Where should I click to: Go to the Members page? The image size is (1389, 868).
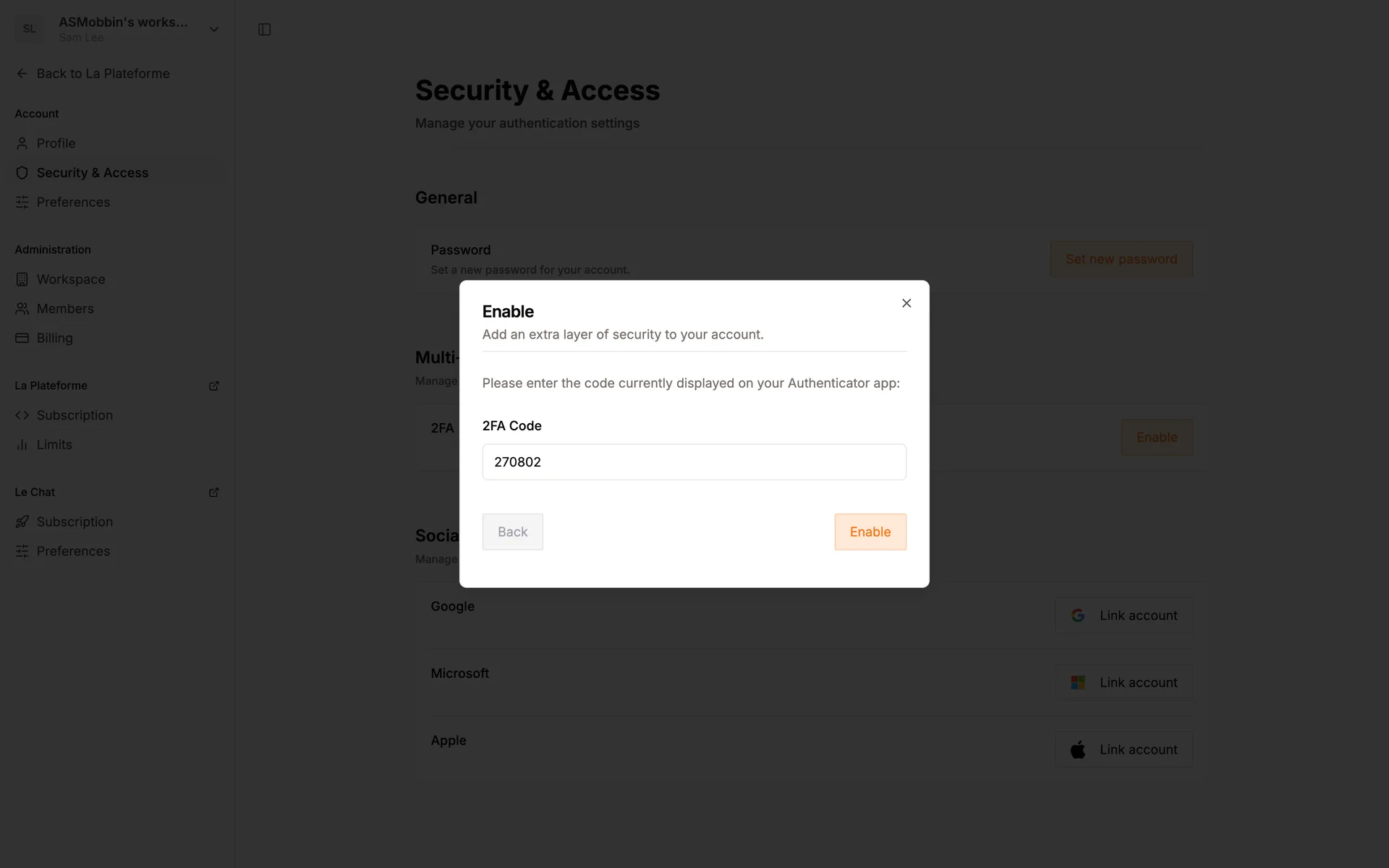tap(65, 309)
